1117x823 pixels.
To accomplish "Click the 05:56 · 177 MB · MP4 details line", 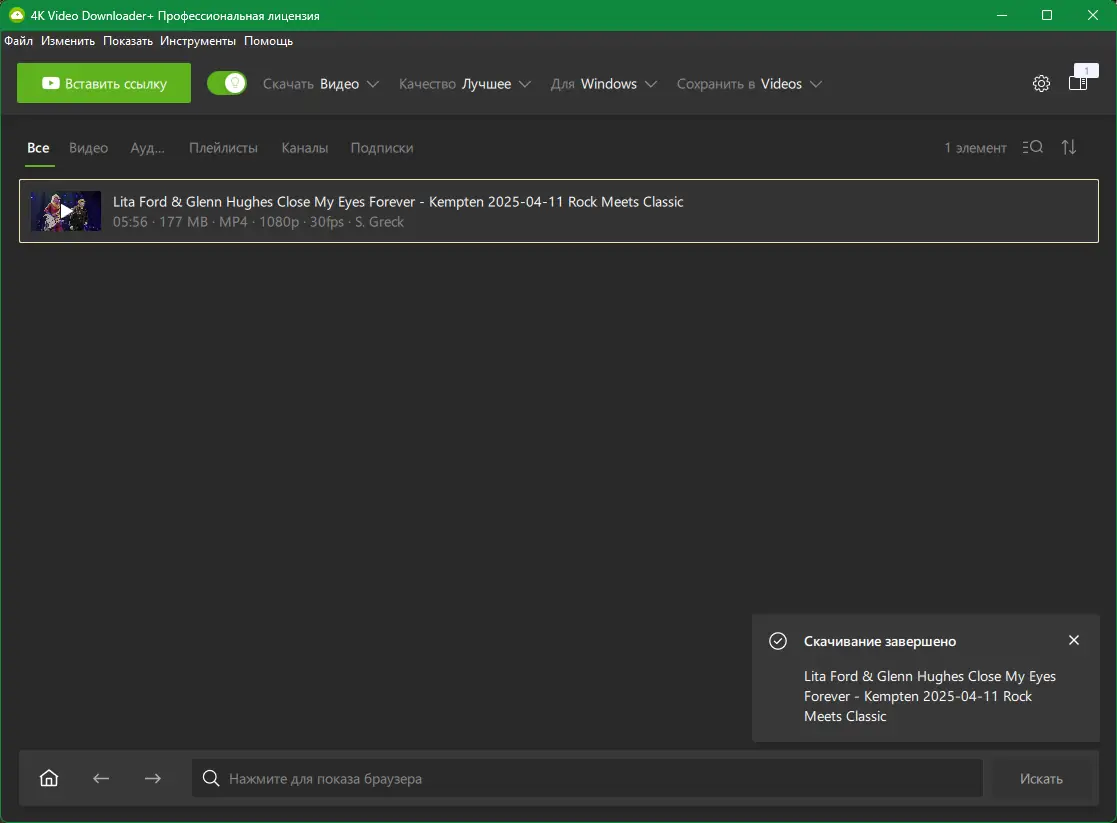I will point(258,222).
